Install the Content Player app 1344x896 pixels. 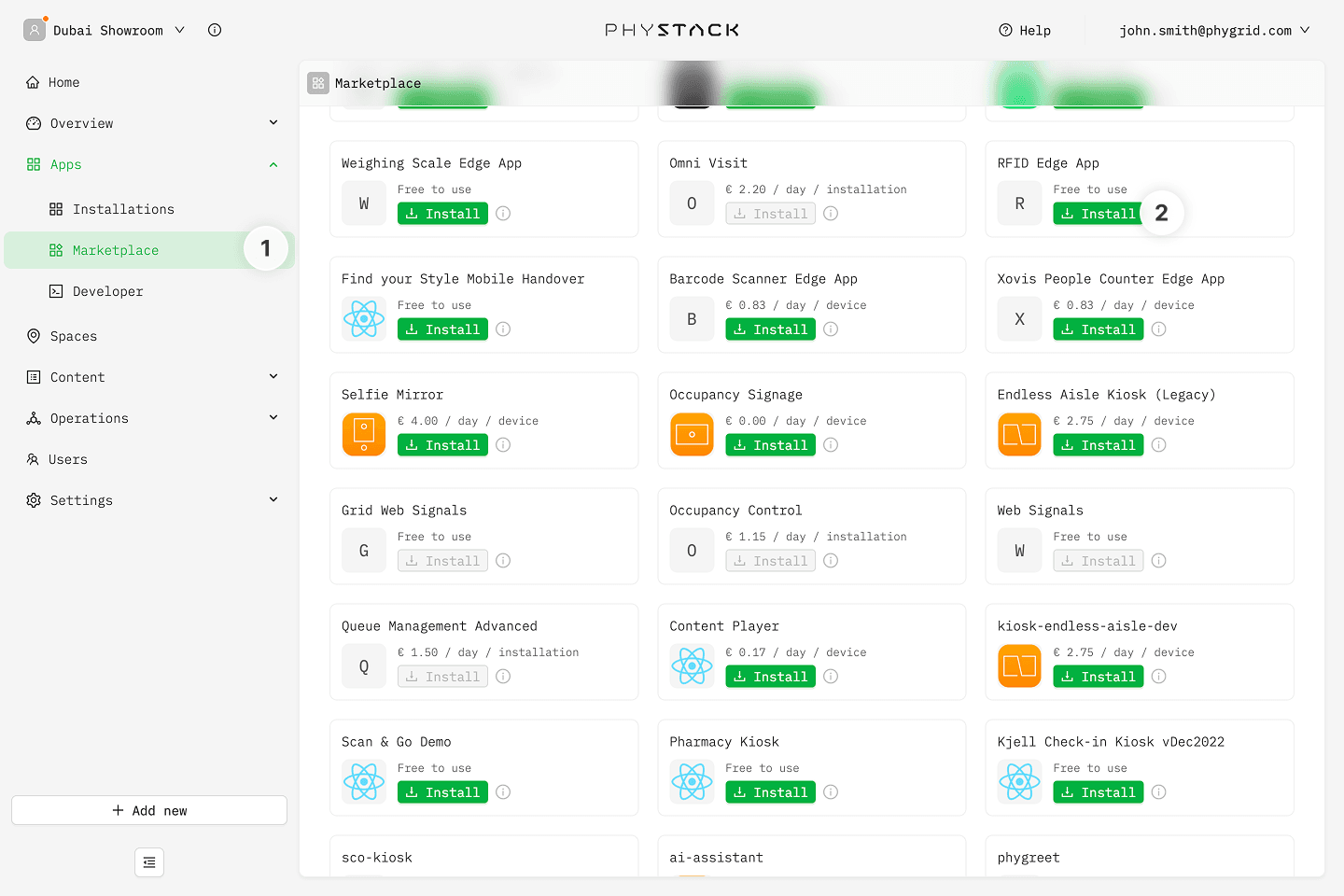tap(770, 677)
